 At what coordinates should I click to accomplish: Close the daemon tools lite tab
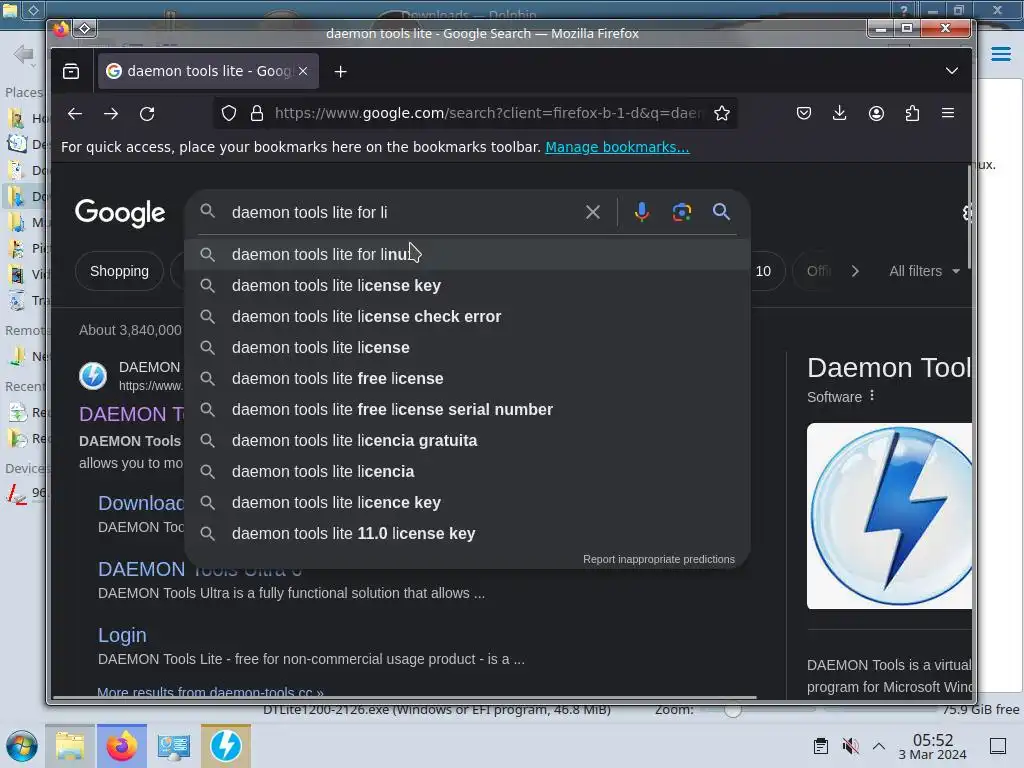(x=303, y=71)
